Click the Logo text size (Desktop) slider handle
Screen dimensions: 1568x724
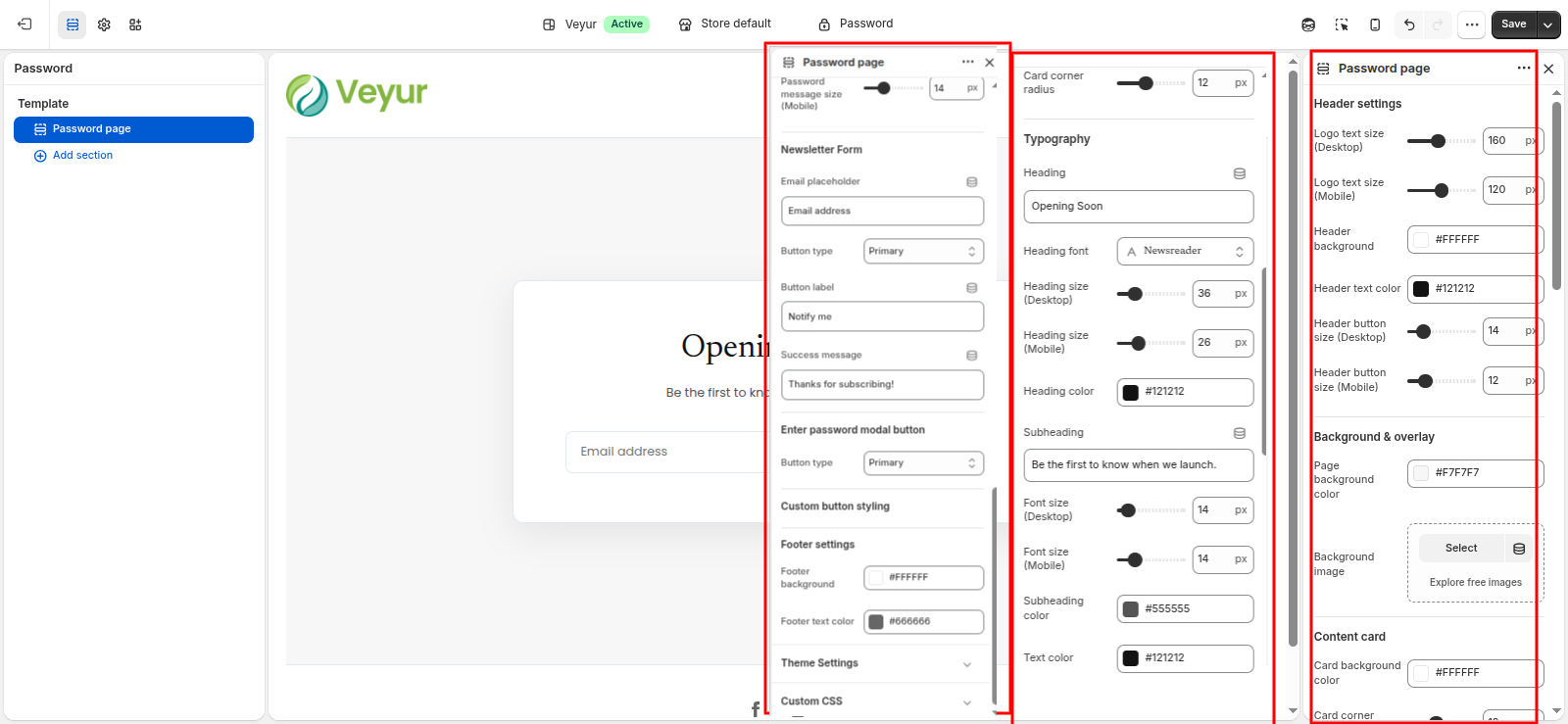tap(1438, 141)
